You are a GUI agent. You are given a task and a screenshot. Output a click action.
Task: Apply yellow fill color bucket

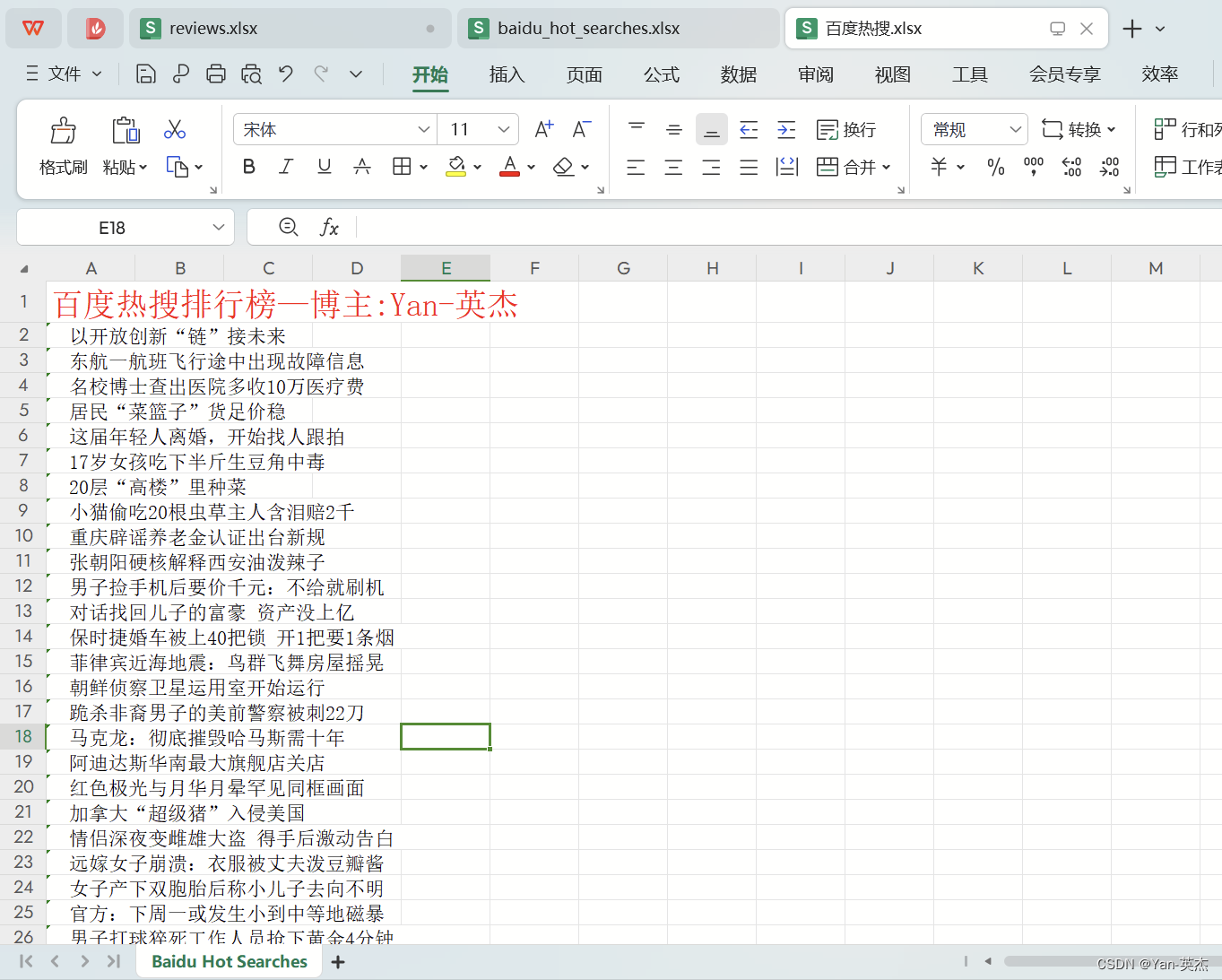tap(456, 167)
